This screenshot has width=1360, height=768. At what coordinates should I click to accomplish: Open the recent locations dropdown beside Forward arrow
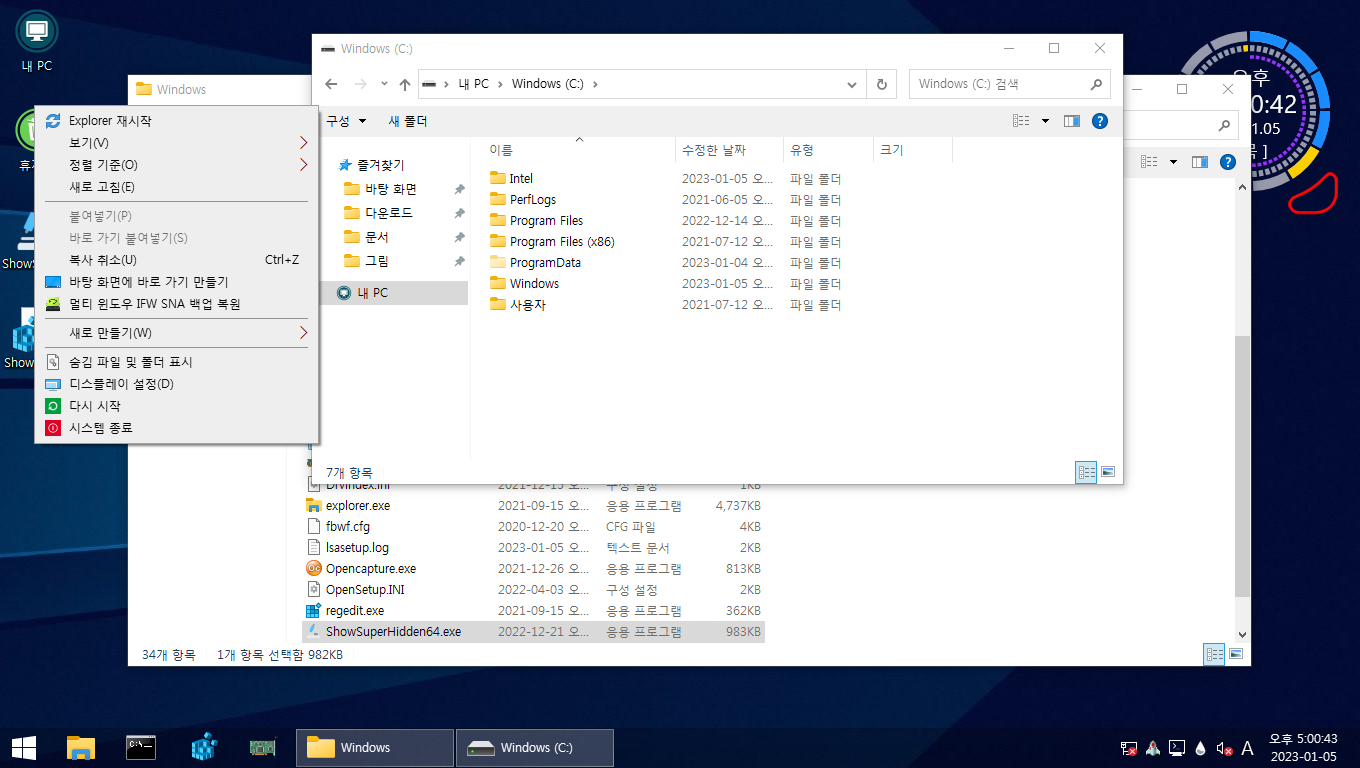tap(383, 84)
